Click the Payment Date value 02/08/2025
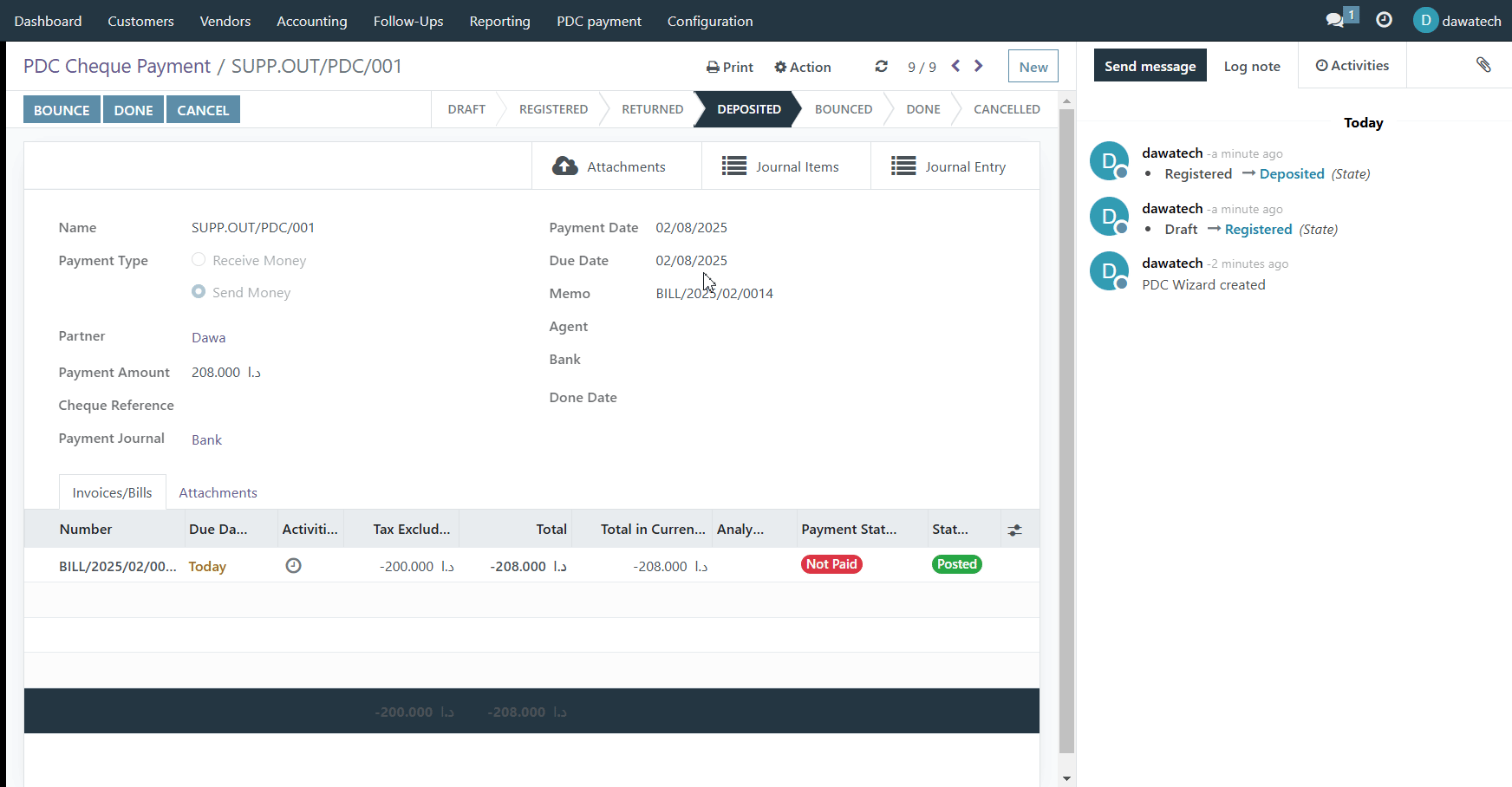 click(x=691, y=227)
